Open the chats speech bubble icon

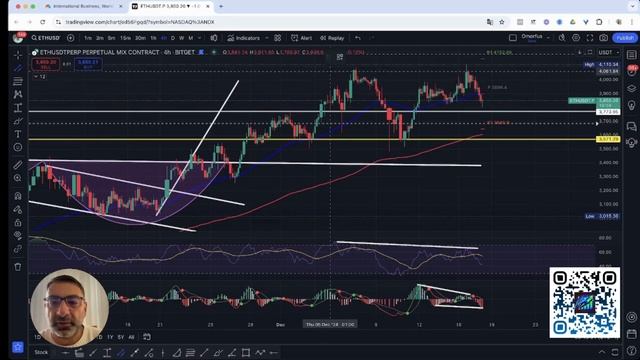[631, 126]
